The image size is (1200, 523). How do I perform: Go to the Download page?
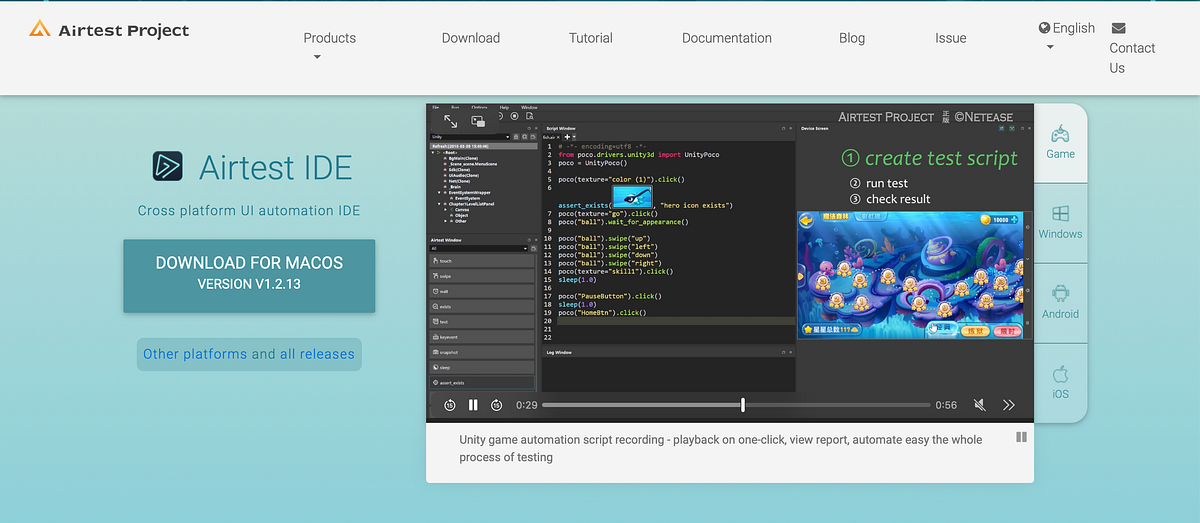point(470,38)
